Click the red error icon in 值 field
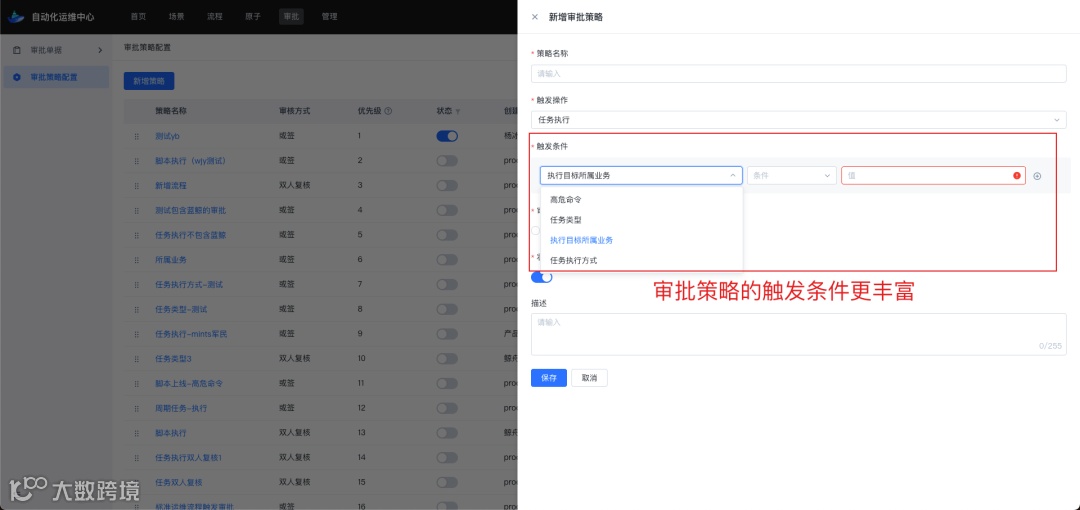The width and height of the screenshot is (1080, 510). (1017, 176)
